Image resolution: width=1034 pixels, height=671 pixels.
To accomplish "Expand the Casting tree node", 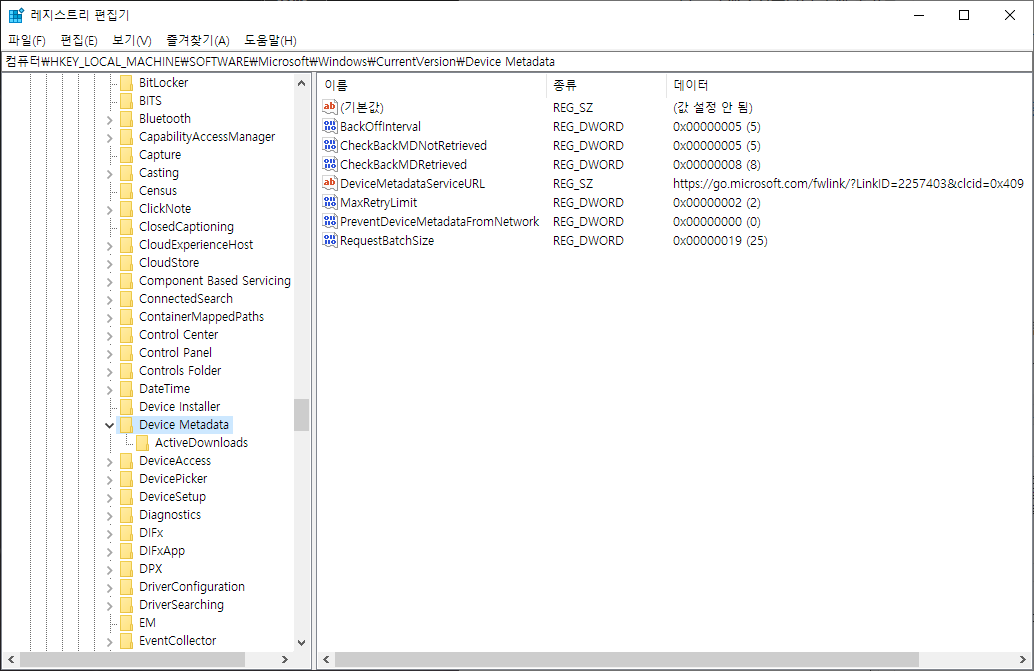I will click(x=109, y=173).
